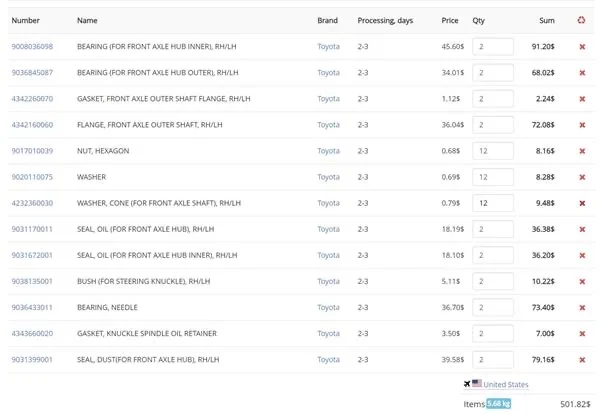Click quantity box for WASHER, CONE row
This screenshot has width=600, height=414.
tap(493, 203)
